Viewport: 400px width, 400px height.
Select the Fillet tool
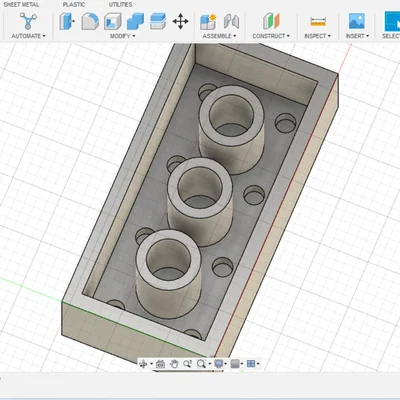(x=90, y=21)
